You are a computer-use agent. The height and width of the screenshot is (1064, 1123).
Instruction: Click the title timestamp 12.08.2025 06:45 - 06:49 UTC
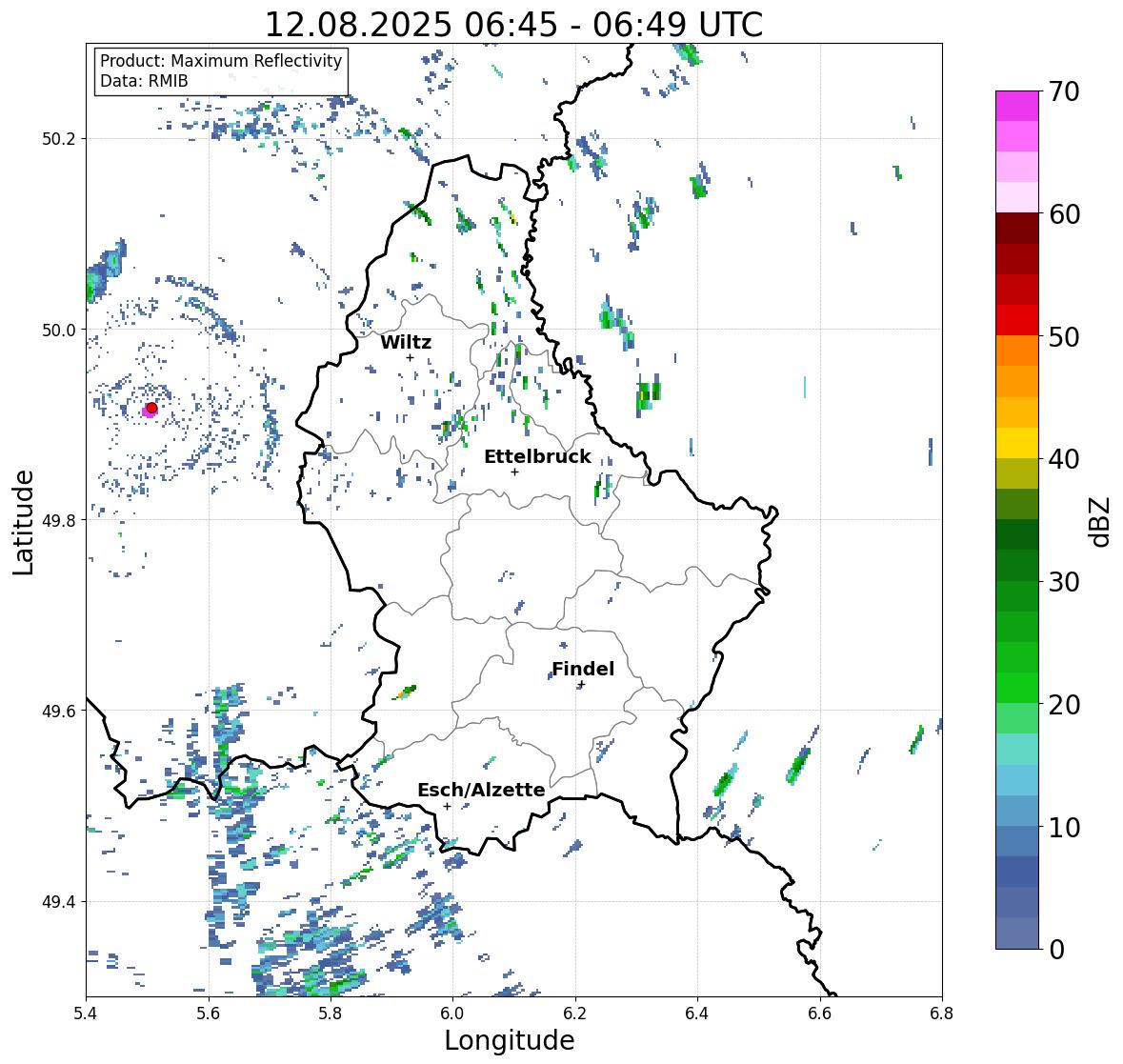(x=513, y=25)
